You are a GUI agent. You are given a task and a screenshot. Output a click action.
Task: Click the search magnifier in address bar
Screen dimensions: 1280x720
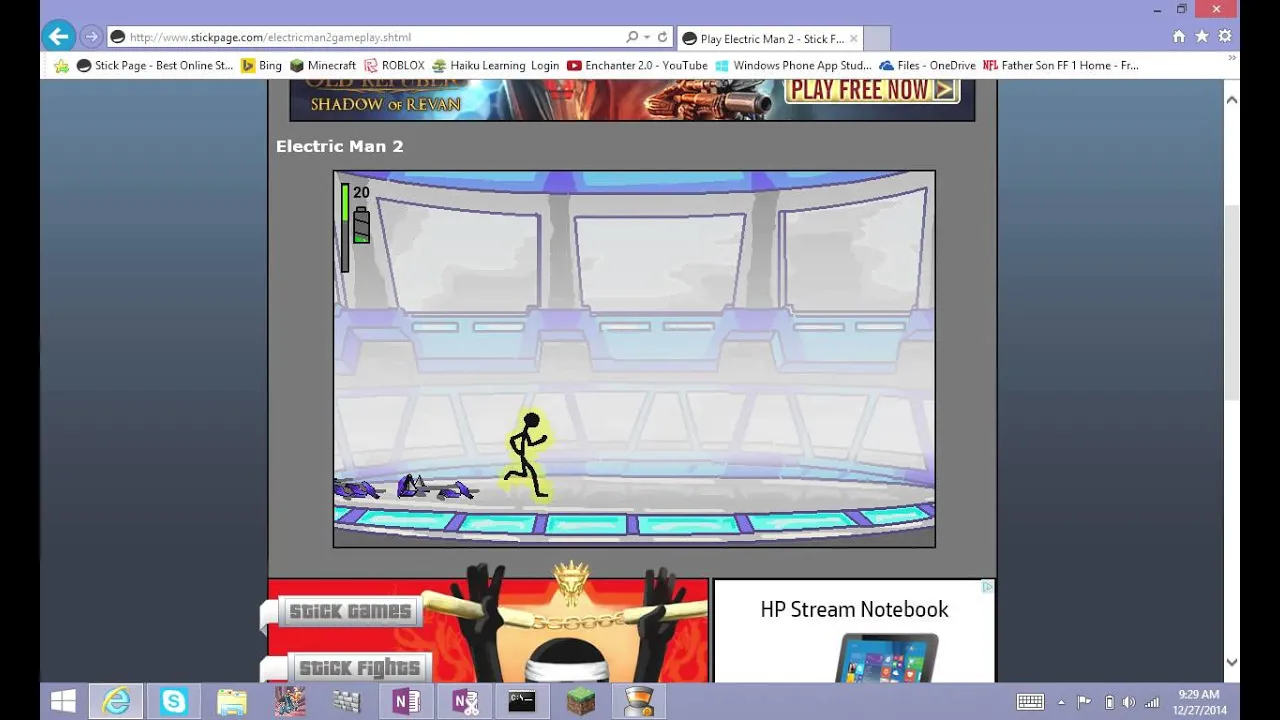pos(632,37)
